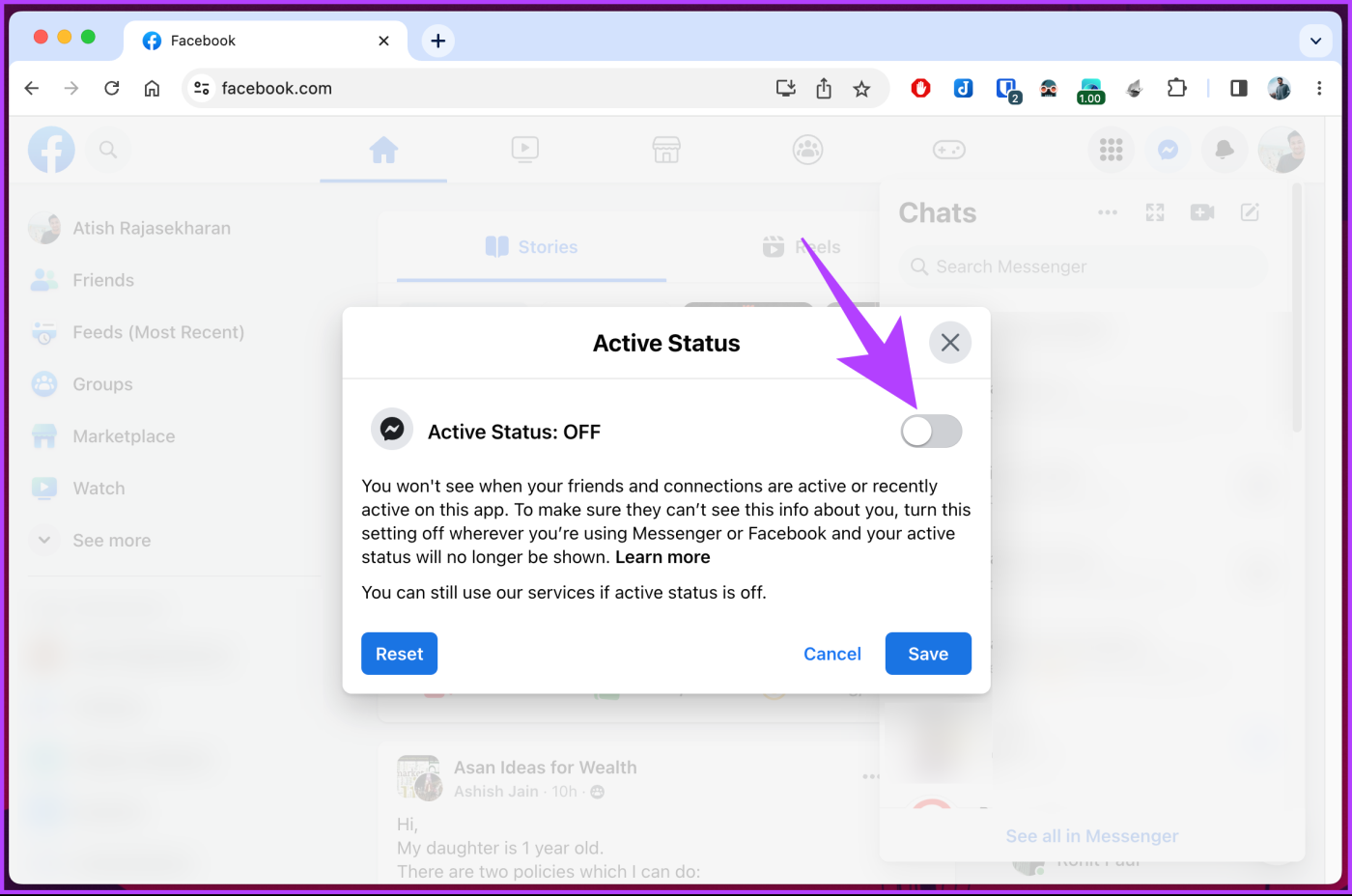
Task: Expand Chats to full screen view
Action: tap(1155, 212)
